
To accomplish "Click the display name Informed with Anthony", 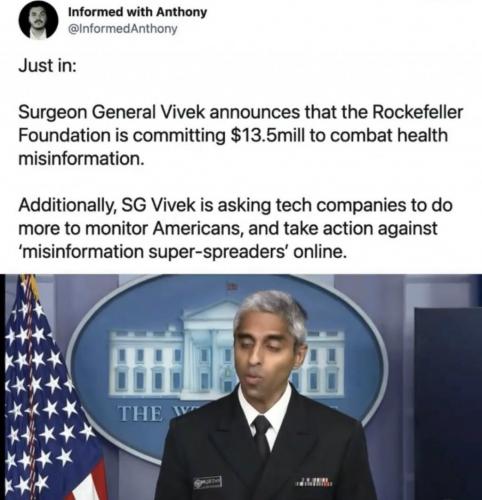I will point(137,12).
